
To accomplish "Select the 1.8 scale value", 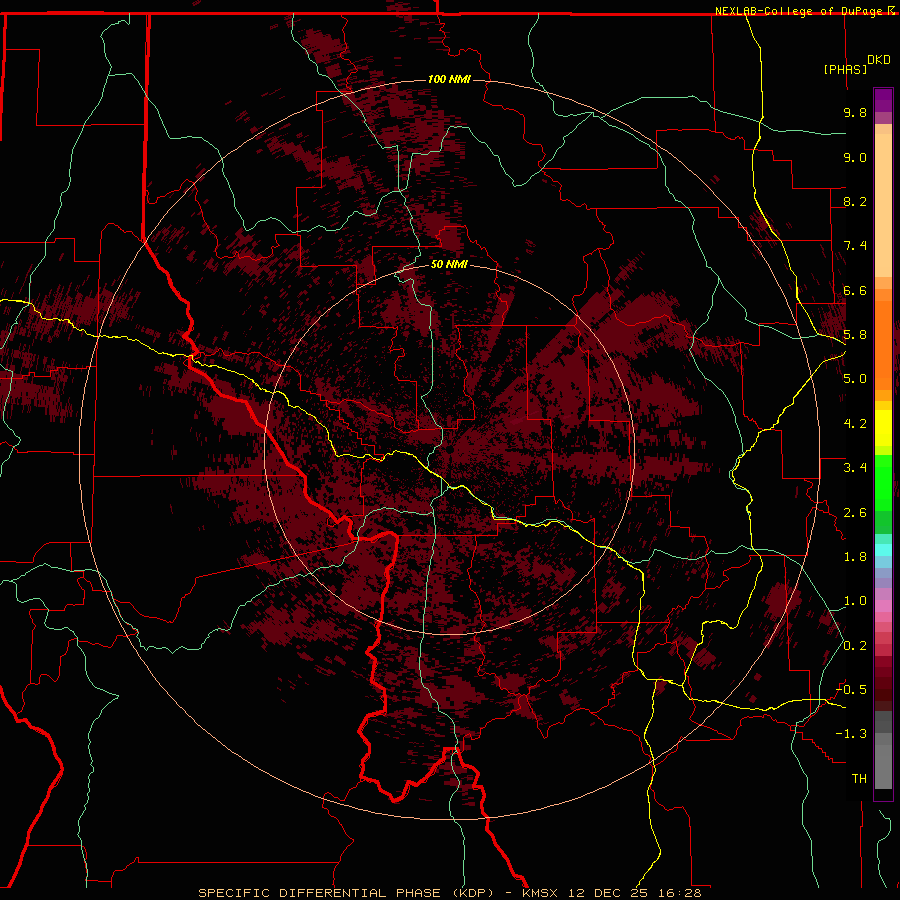I will pos(855,557).
